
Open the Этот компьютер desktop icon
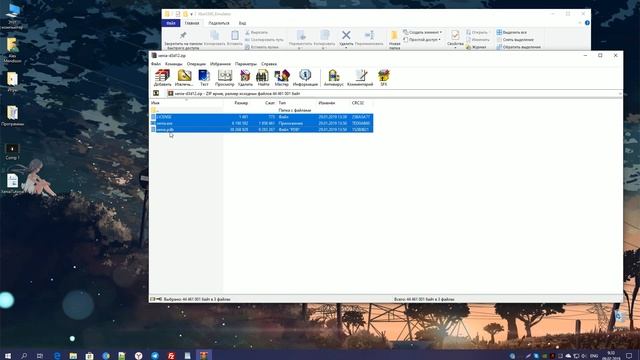[x=12, y=16]
